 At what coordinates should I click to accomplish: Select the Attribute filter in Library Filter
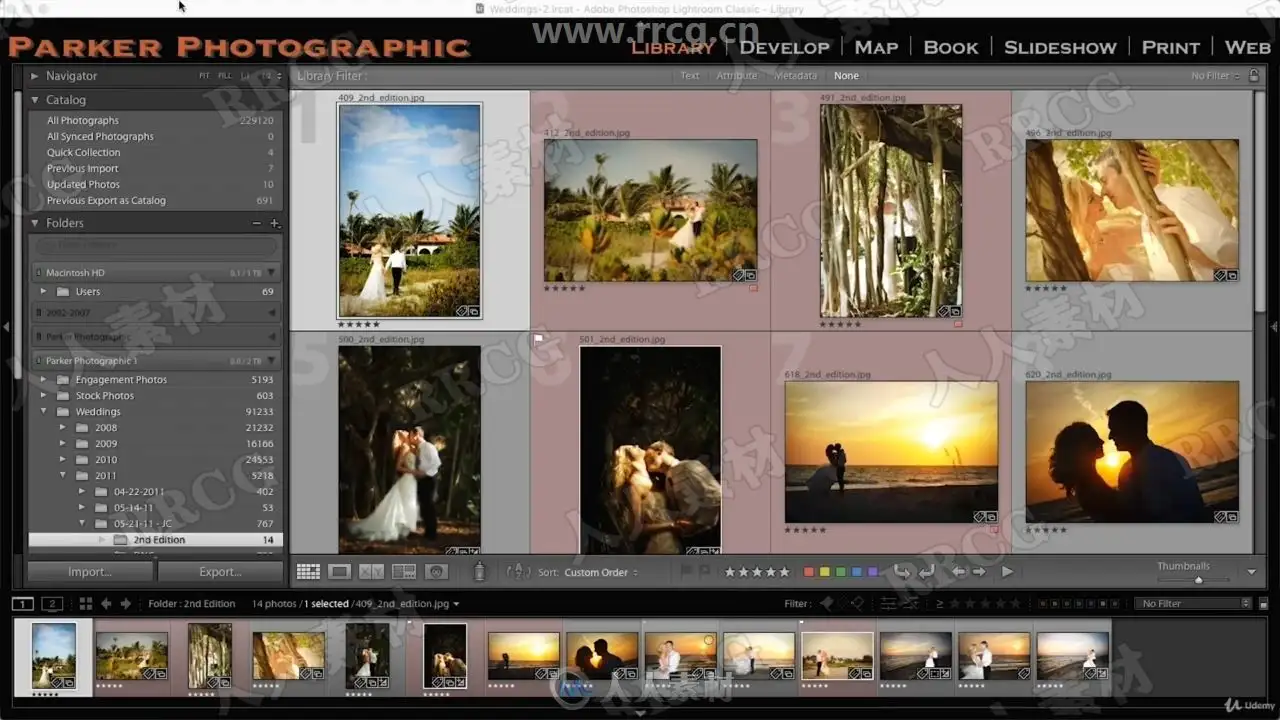[x=737, y=76]
